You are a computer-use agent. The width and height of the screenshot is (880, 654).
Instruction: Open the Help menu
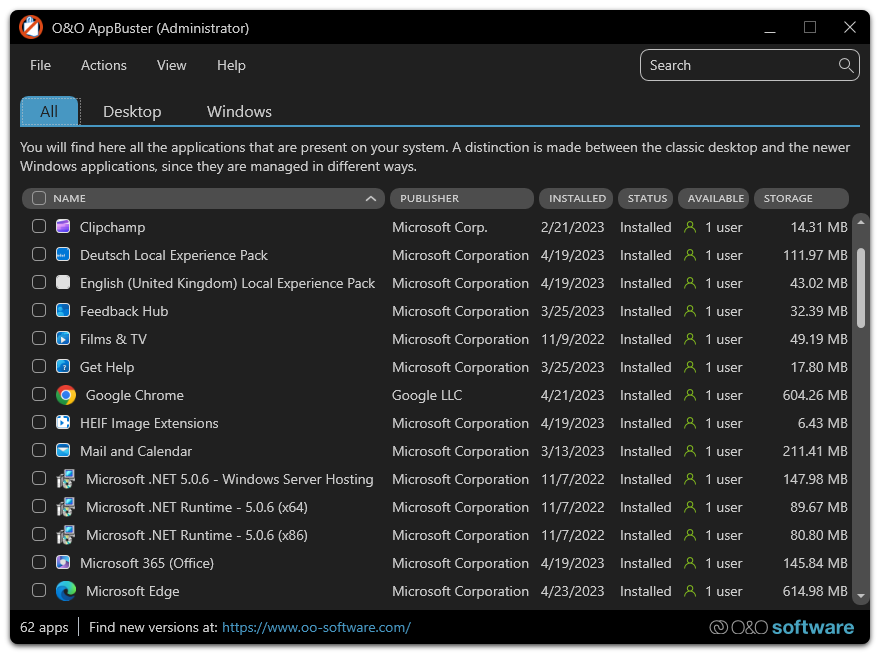[x=231, y=65]
